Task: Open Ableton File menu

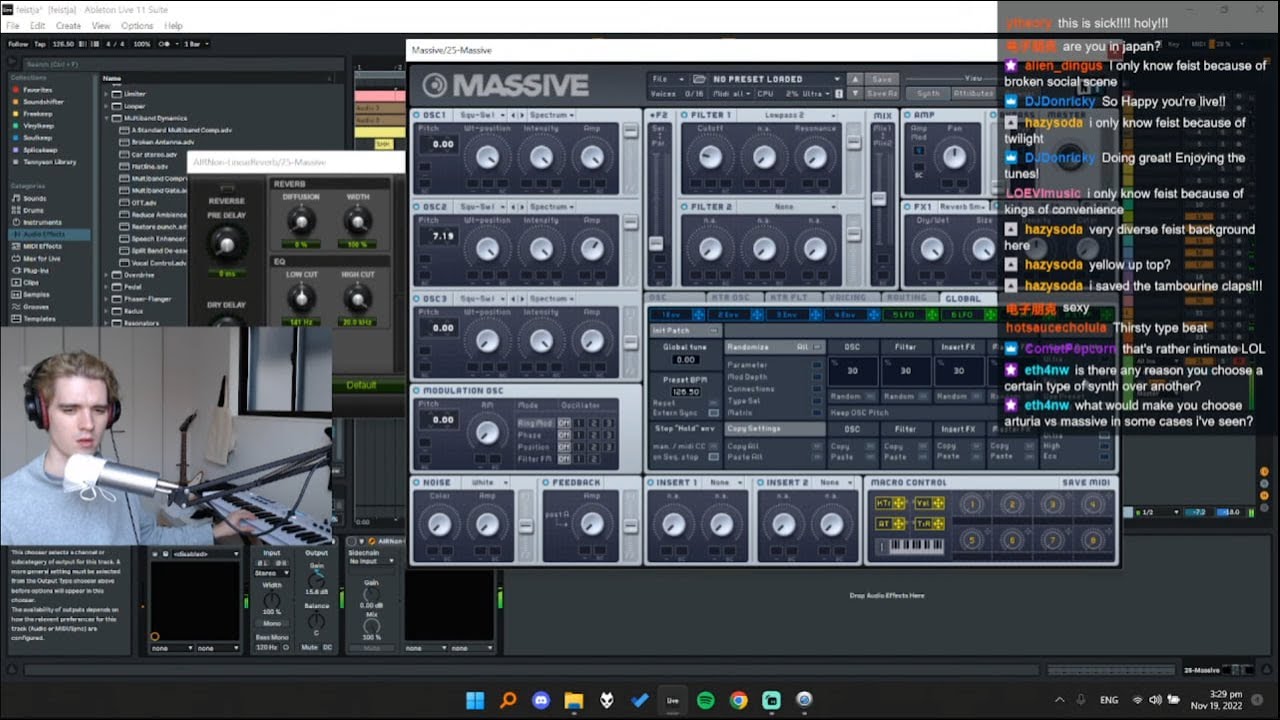Action: pyautogui.click(x=13, y=25)
